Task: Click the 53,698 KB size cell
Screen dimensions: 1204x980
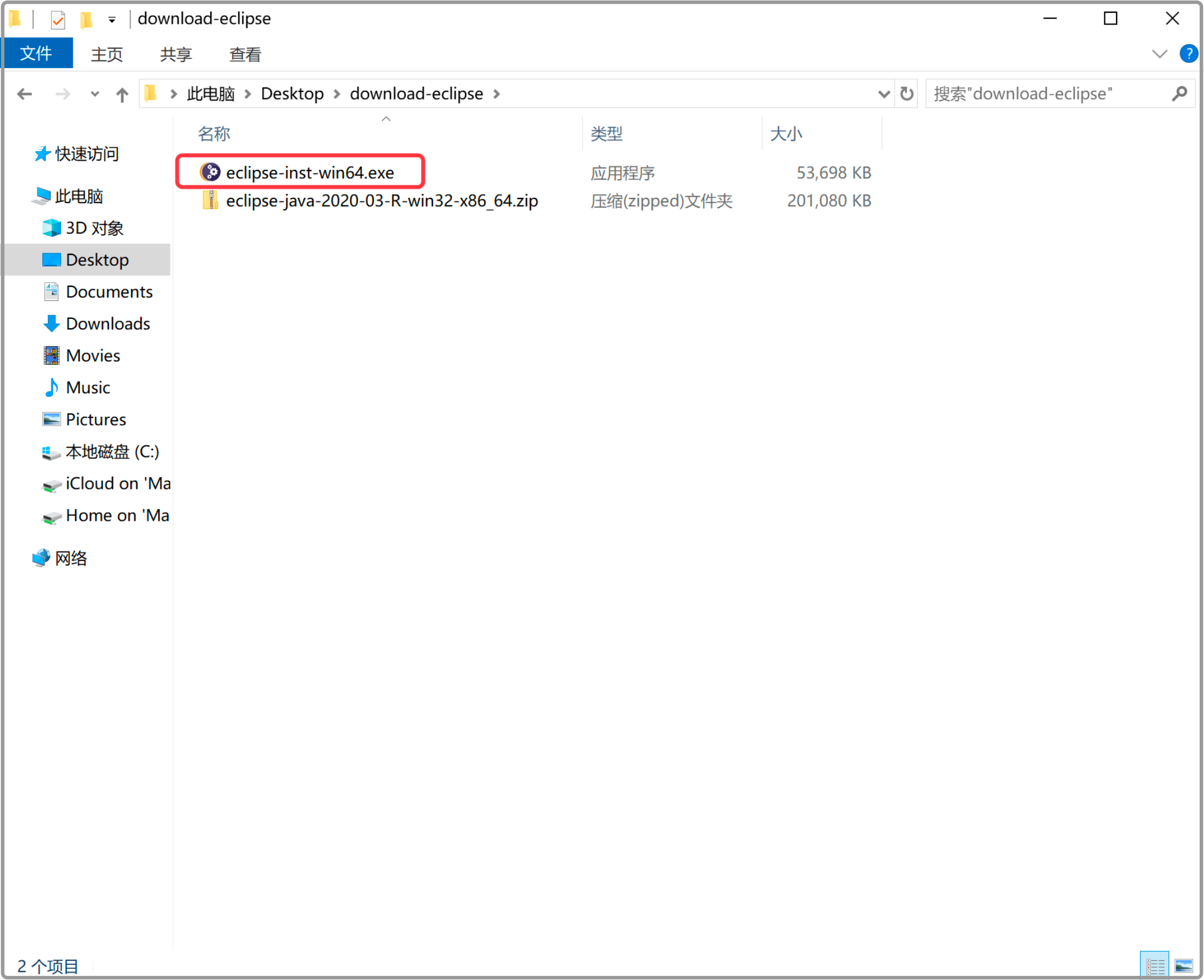Action: (834, 173)
